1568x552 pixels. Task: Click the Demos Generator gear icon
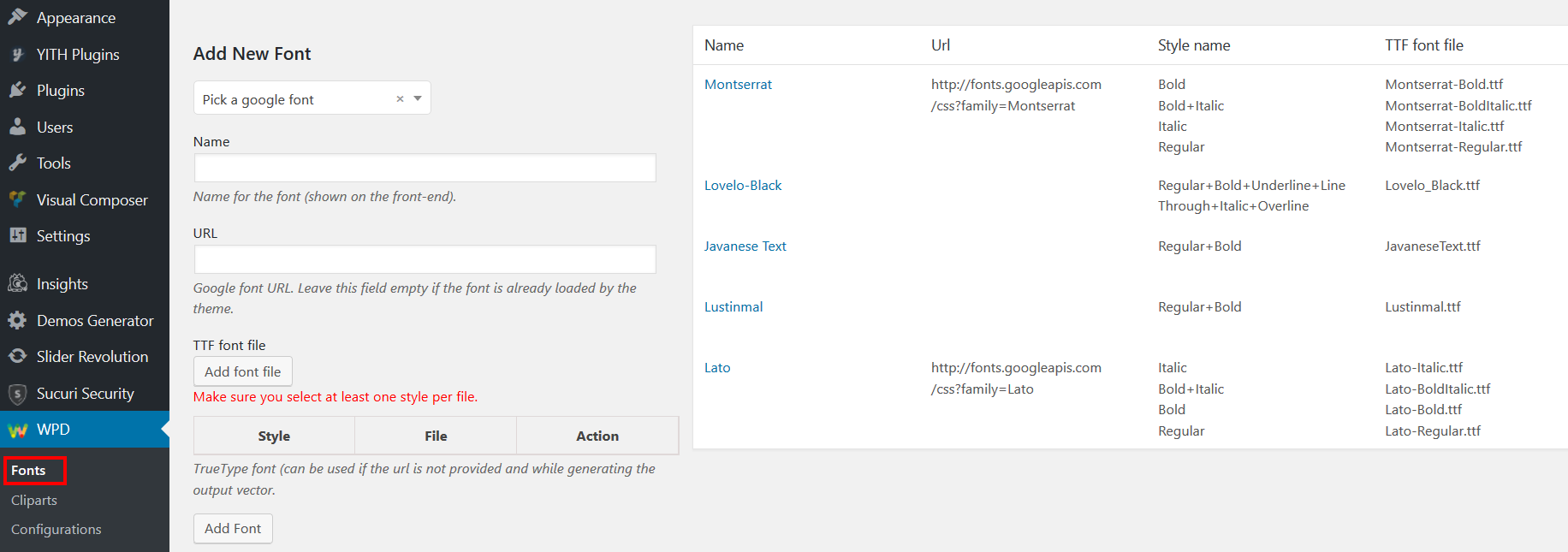pos(17,320)
